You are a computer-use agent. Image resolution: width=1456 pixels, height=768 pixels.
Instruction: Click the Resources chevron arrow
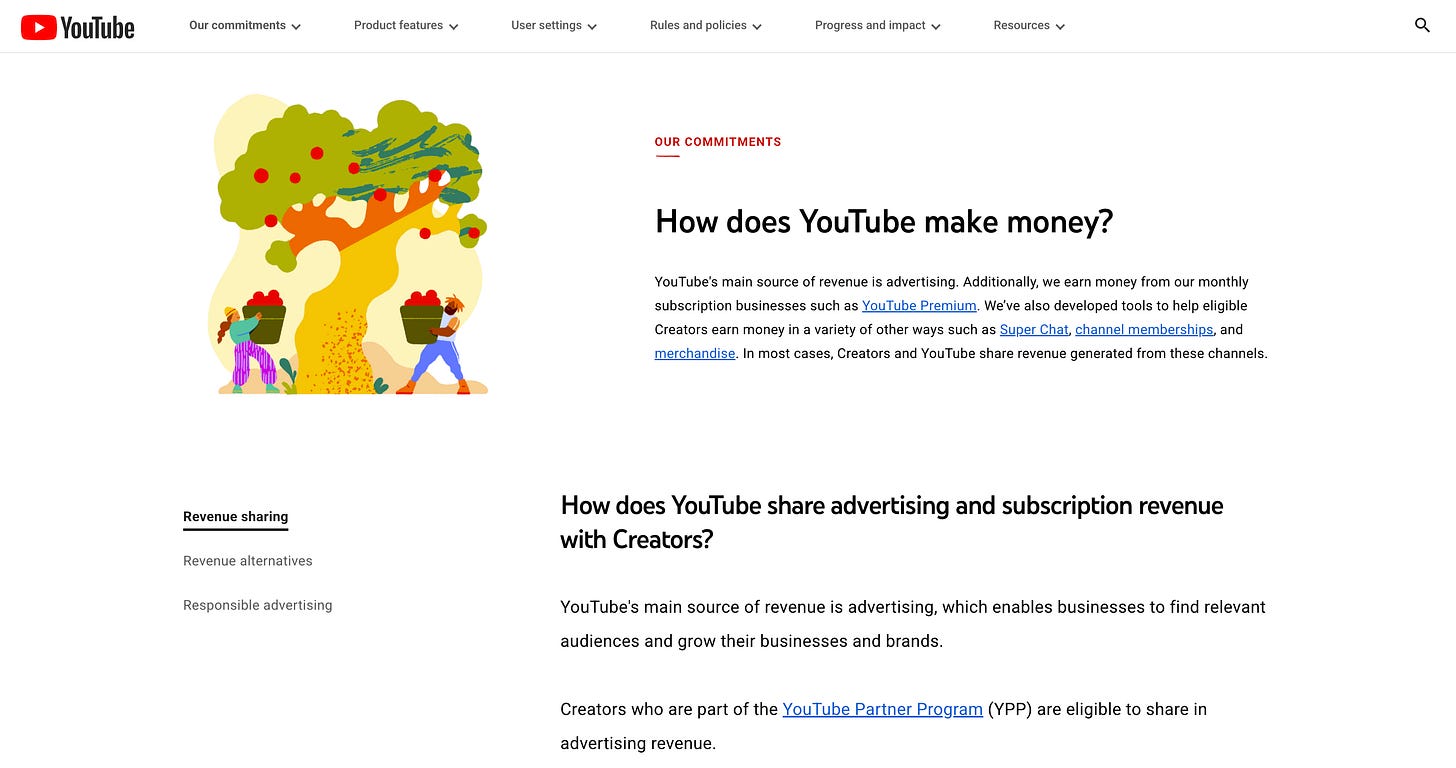click(x=1060, y=27)
